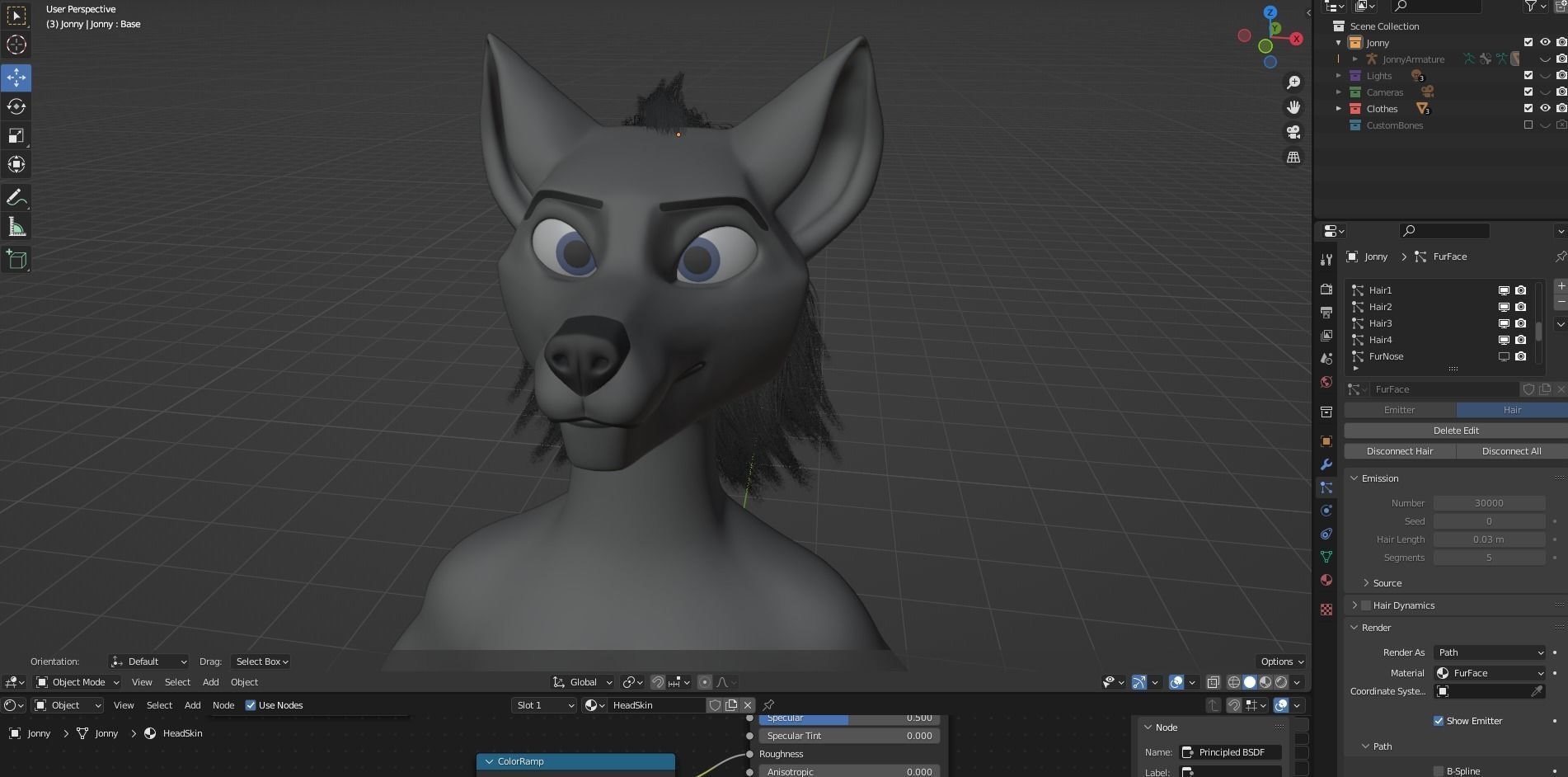Image resolution: width=1568 pixels, height=777 pixels.
Task: Toggle the camera view icon
Action: click(x=1293, y=132)
